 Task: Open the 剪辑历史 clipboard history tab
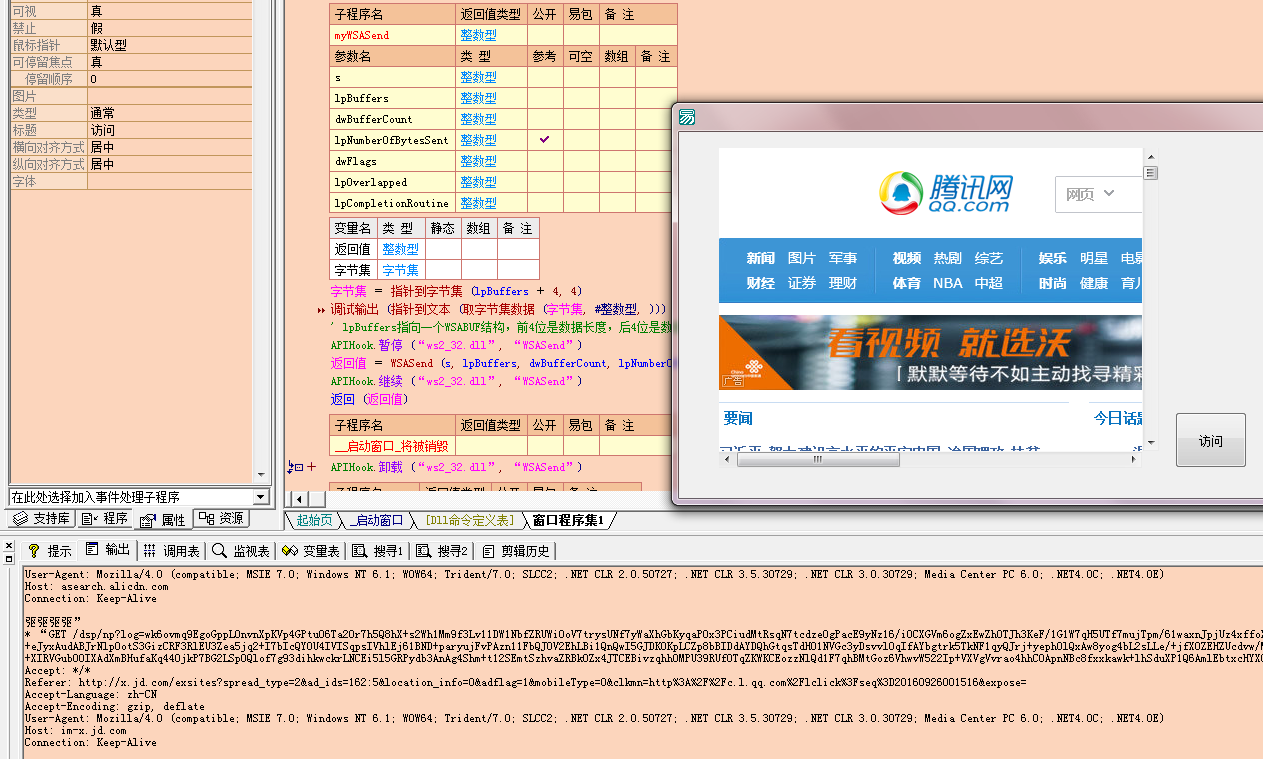[516, 551]
